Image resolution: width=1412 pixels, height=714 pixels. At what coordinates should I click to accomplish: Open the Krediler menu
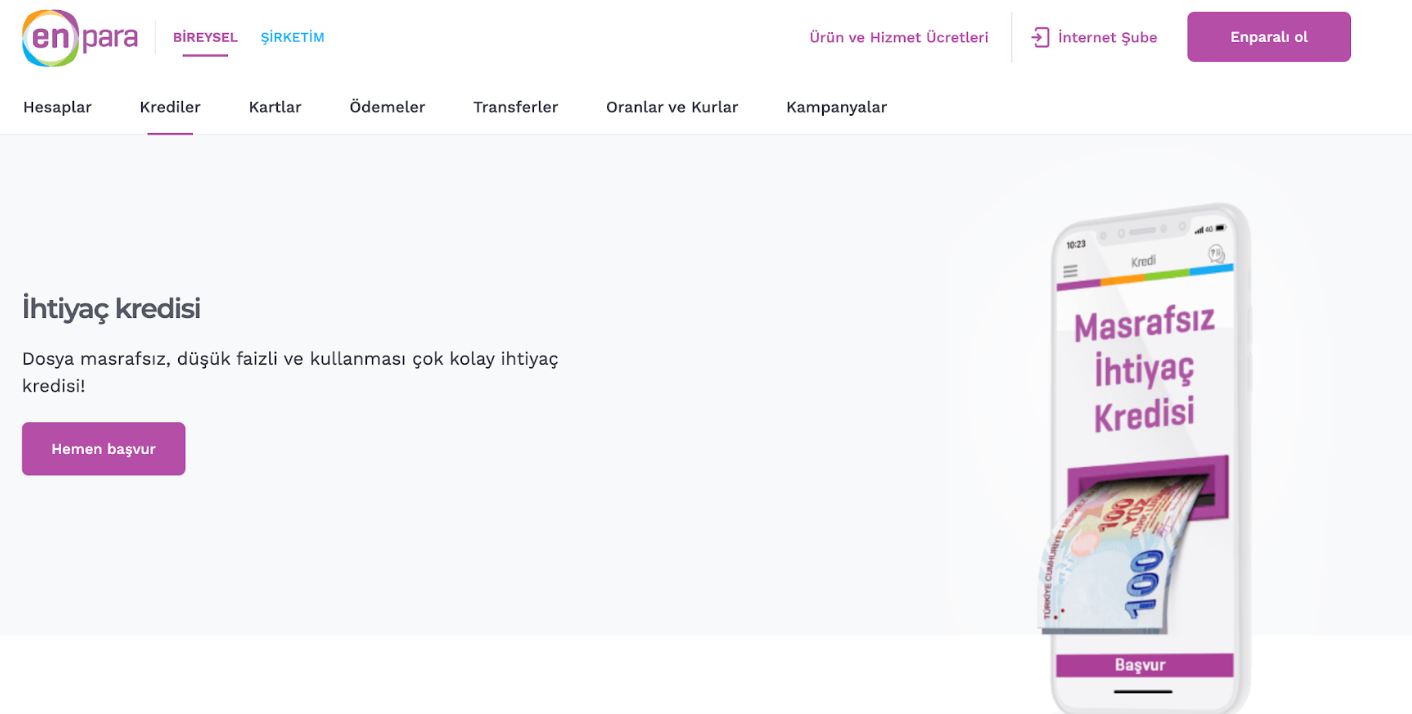tap(170, 107)
